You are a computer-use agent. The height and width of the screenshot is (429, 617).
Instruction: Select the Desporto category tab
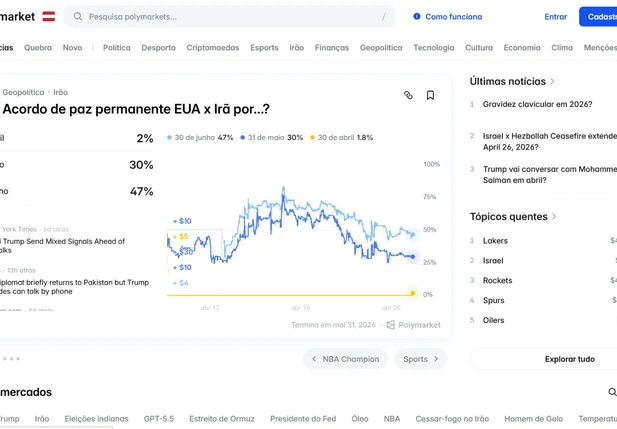point(159,48)
